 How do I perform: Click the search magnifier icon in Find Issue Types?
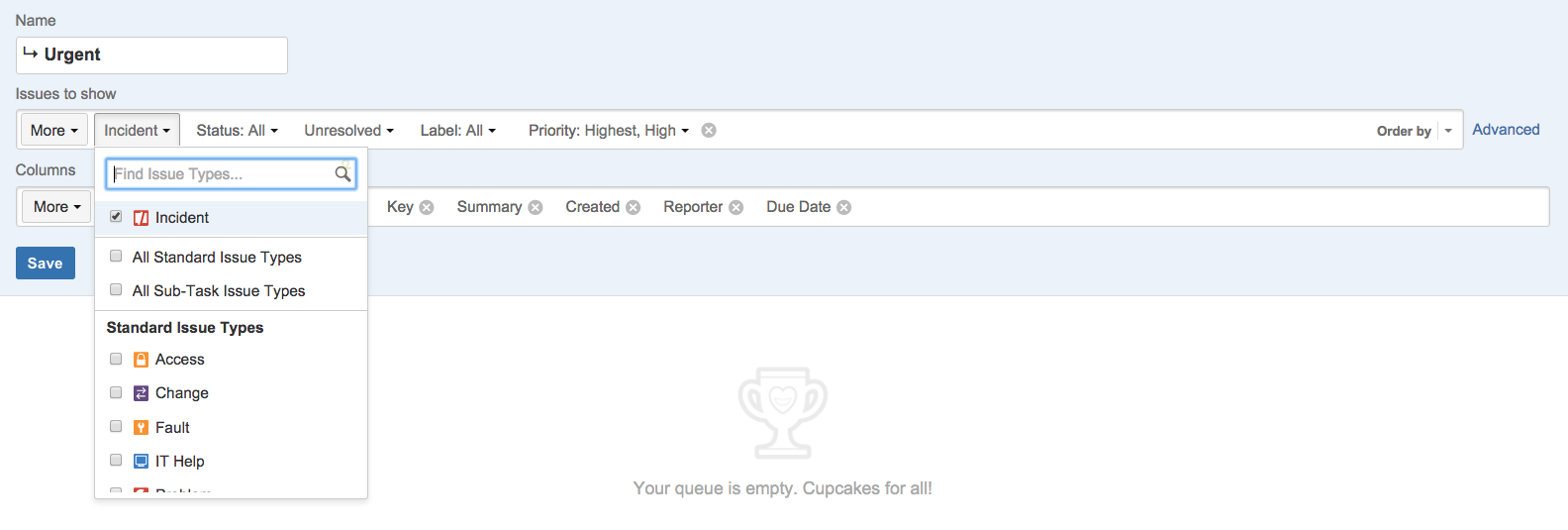coord(343,174)
